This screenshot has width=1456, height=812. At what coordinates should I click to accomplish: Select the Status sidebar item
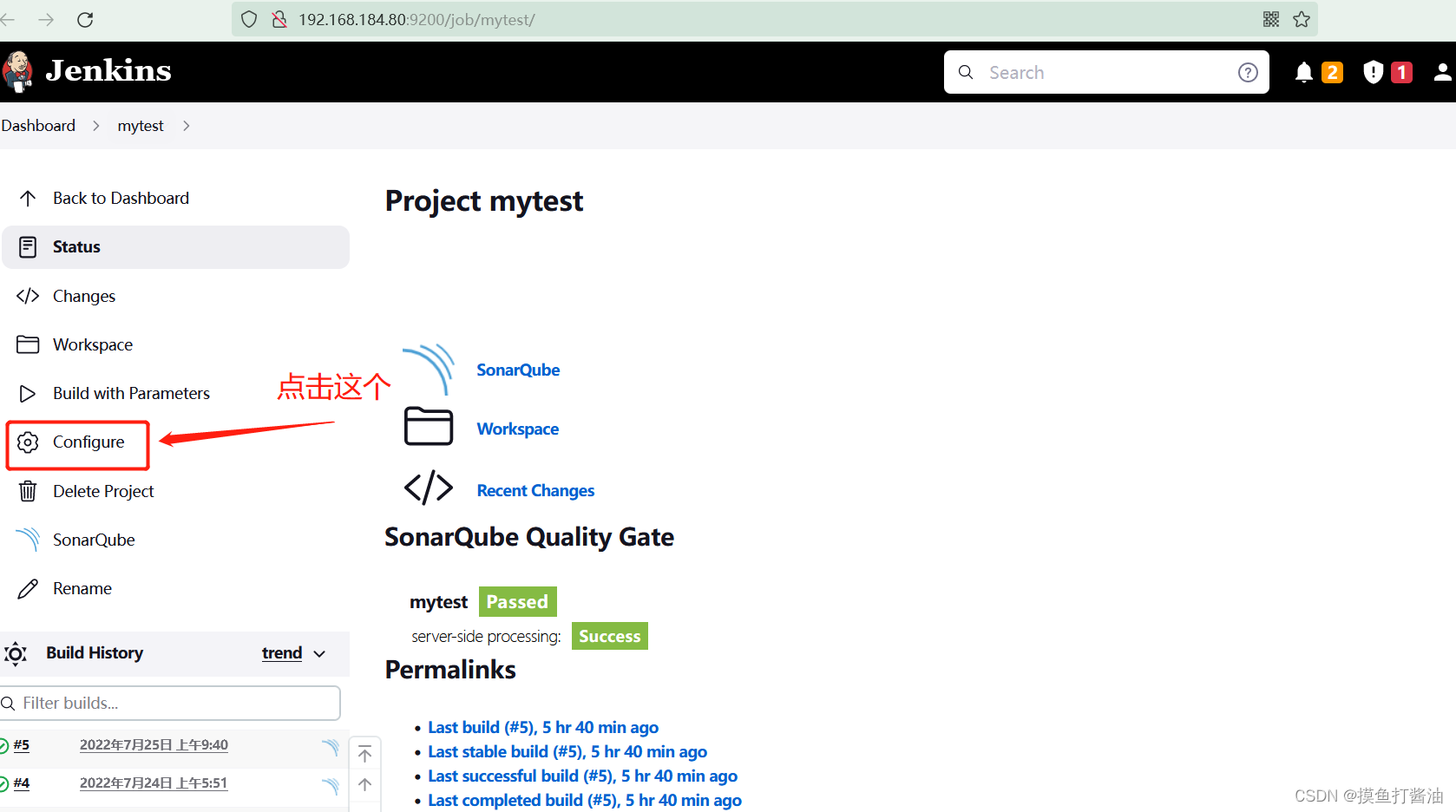176,247
